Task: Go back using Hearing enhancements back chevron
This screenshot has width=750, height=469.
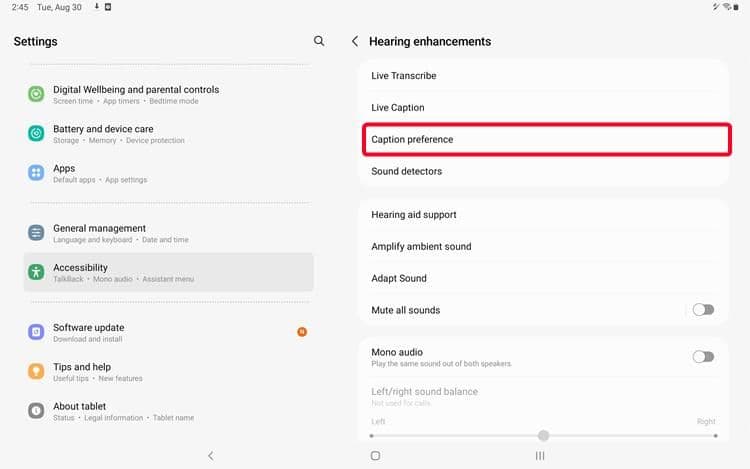Action: [355, 42]
